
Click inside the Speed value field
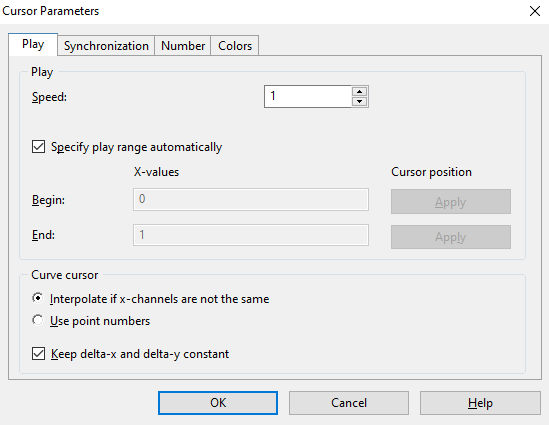pos(308,96)
